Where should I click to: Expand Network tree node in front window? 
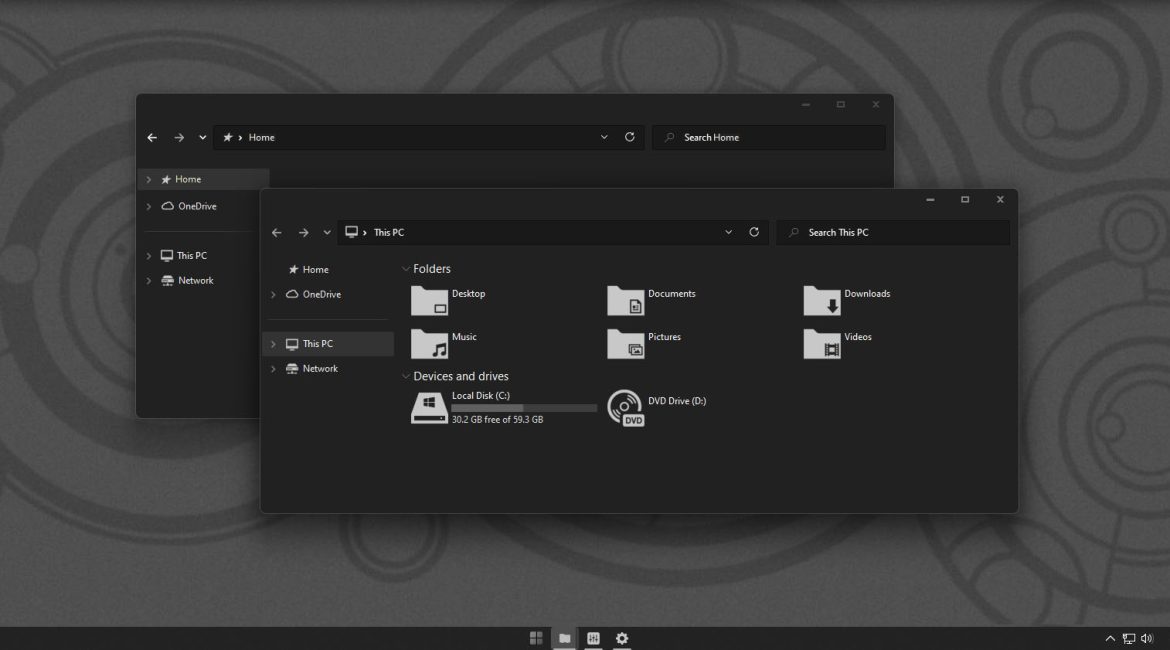click(274, 369)
